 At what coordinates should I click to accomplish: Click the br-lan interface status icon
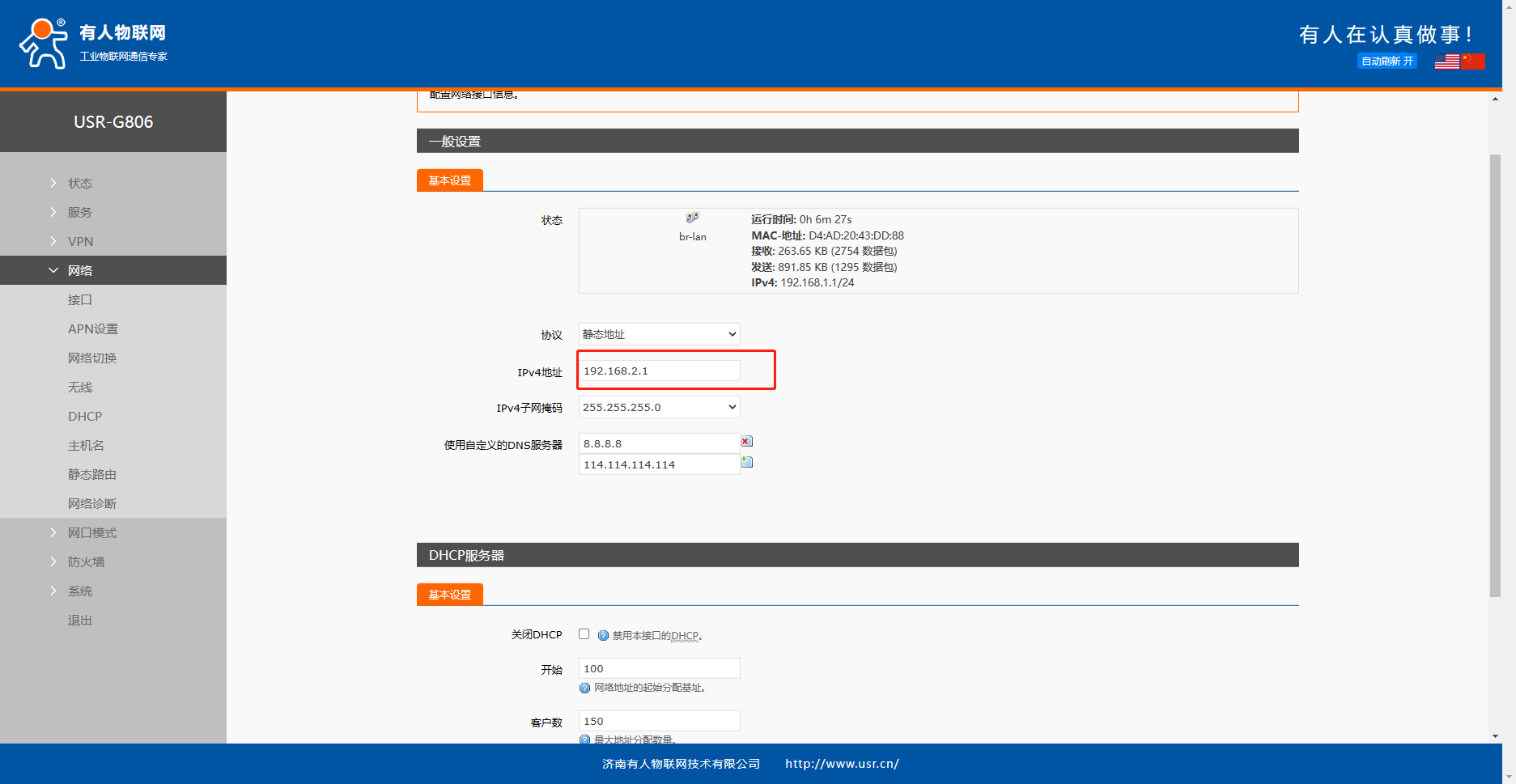pos(692,218)
